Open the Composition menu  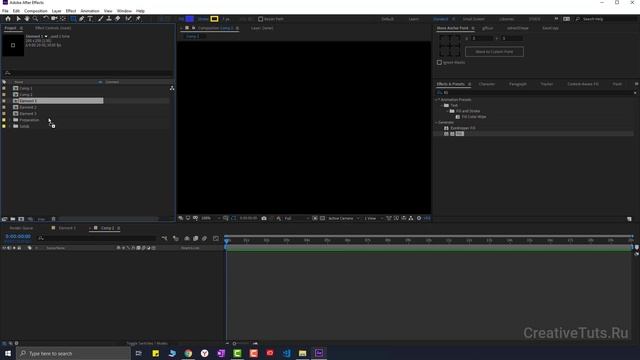click(x=36, y=11)
